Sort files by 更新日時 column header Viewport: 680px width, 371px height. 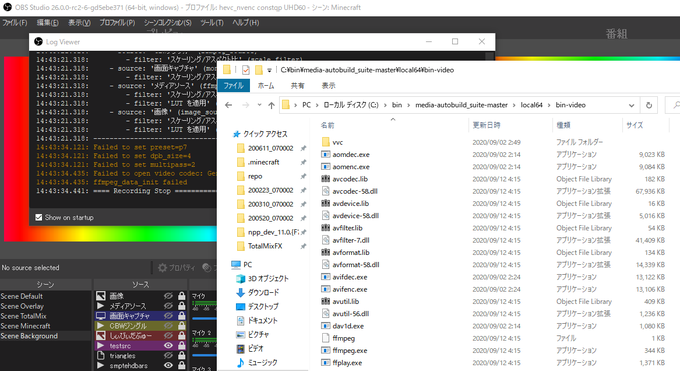(487, 125)
